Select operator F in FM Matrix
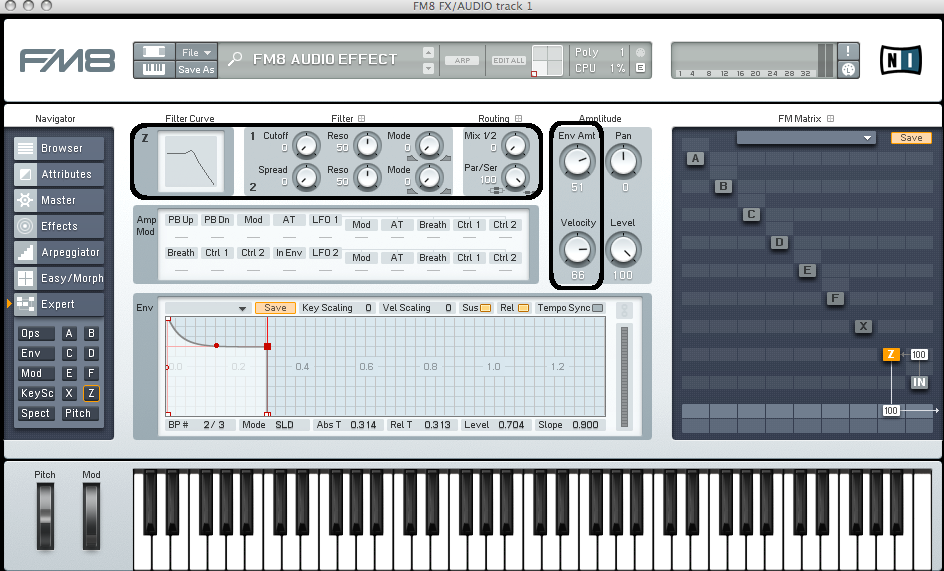Screen dimensions: 944x571 pyautogui.click(x=835, y=298)
